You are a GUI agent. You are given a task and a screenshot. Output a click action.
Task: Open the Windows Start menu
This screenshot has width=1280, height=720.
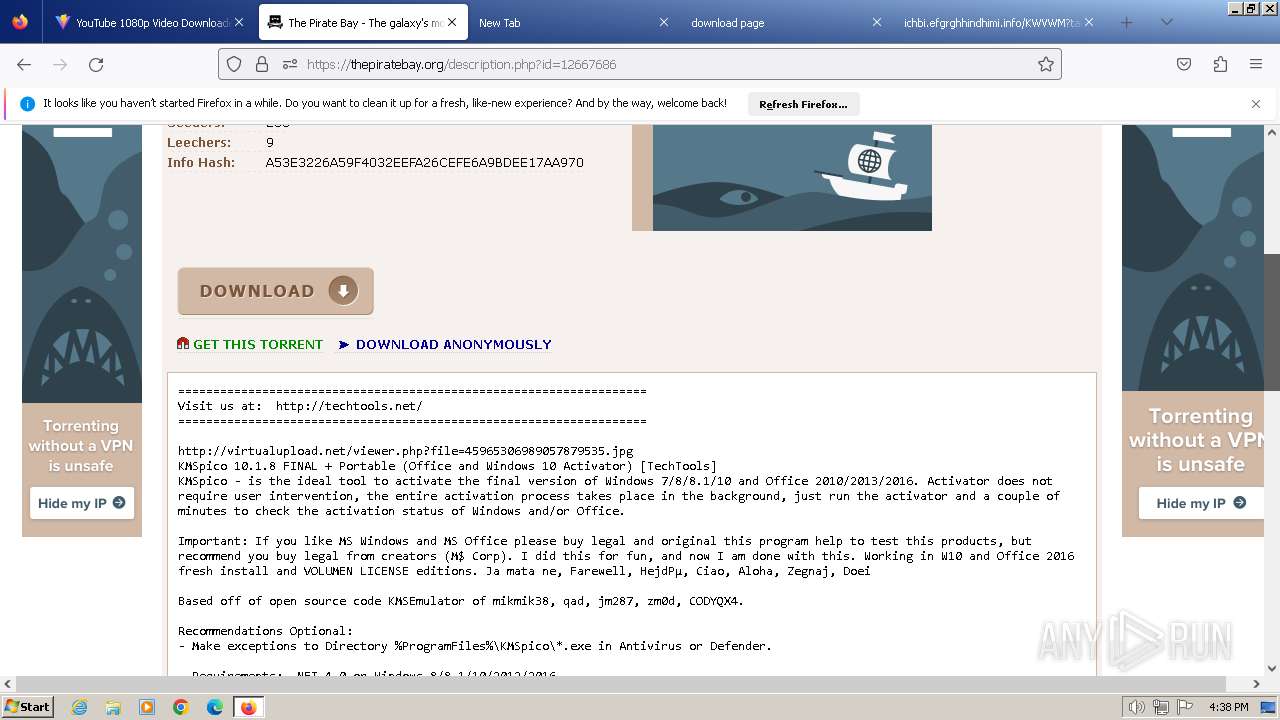point(27,707)
